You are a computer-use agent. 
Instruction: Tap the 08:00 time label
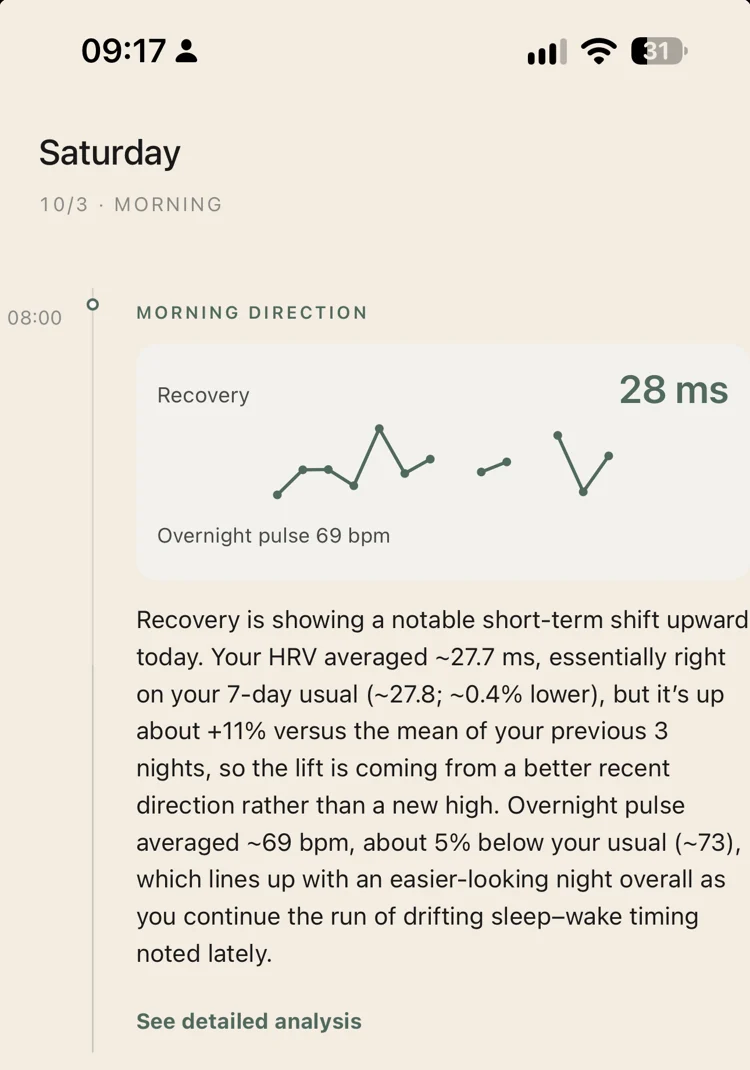35,317
